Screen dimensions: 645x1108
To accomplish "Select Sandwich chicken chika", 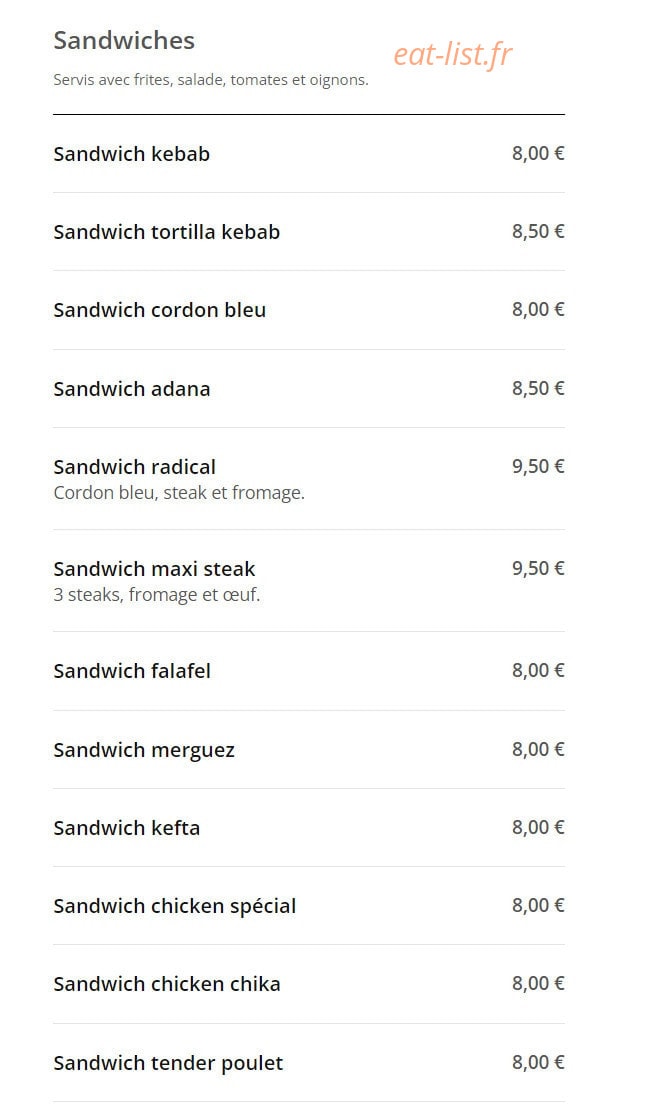I will pyautogui.click(x=167, y=984).
